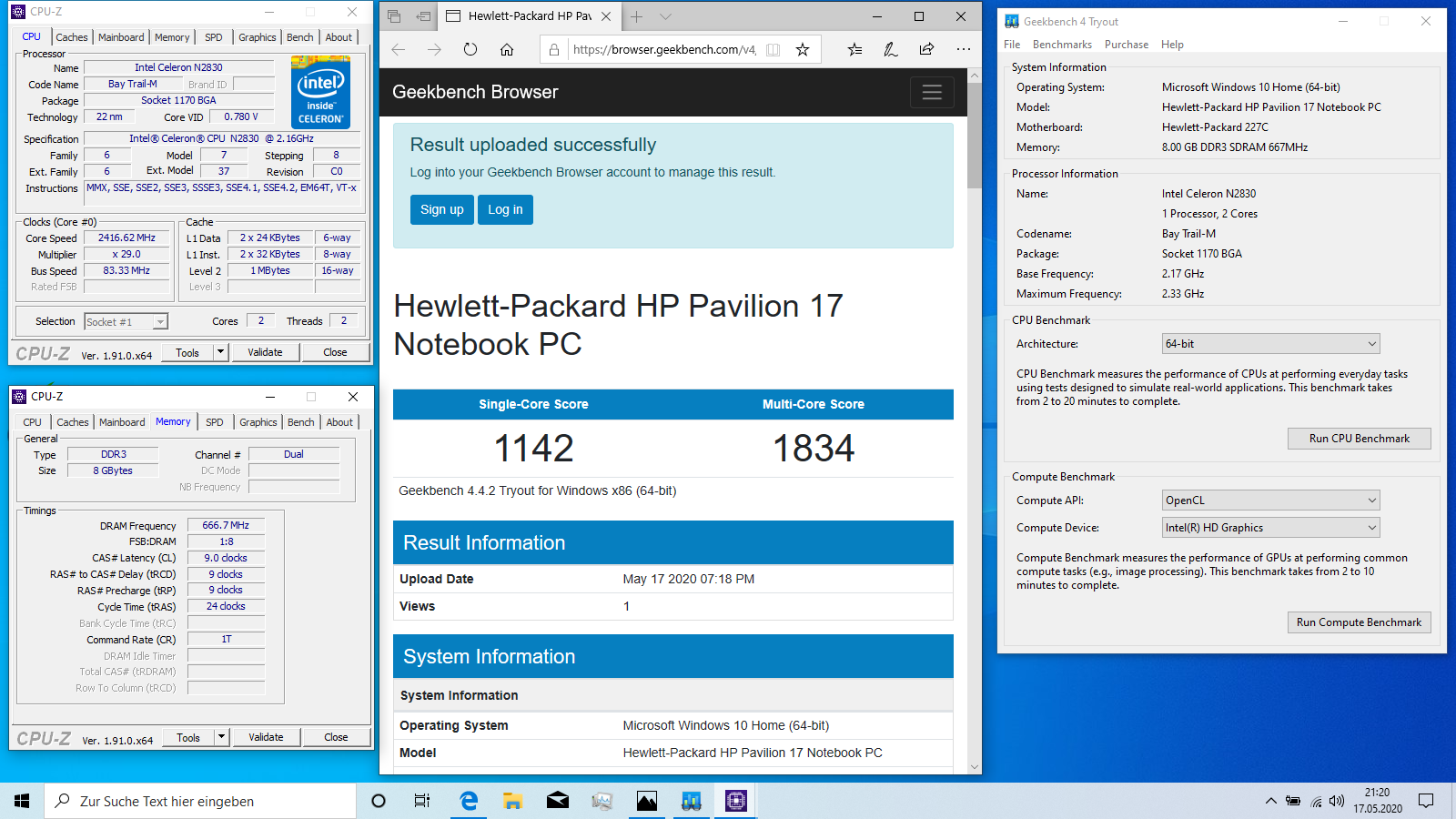Open the volume control in tray

[x=1337, y=801]
